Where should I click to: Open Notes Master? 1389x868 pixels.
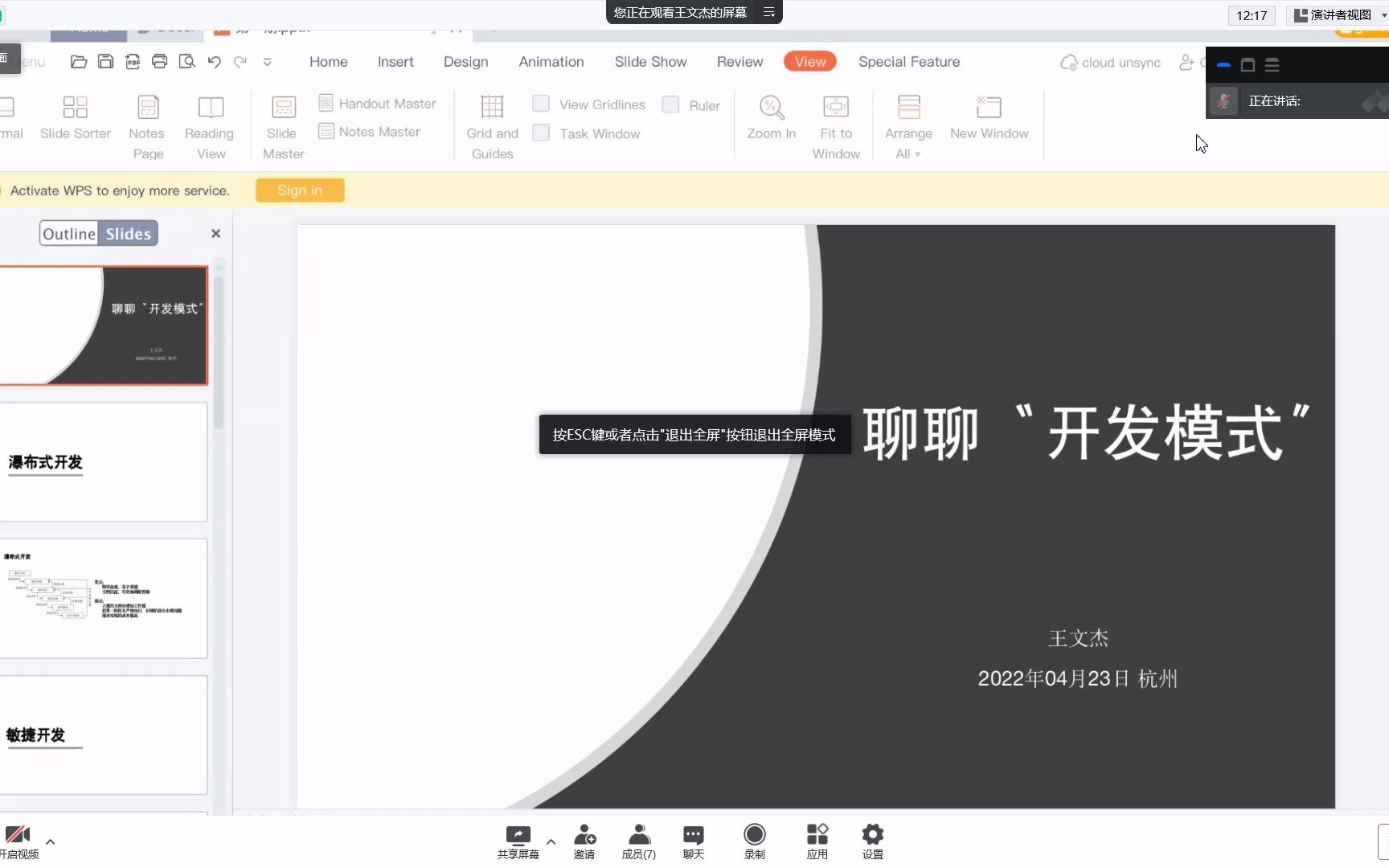(x=370, y=131)
